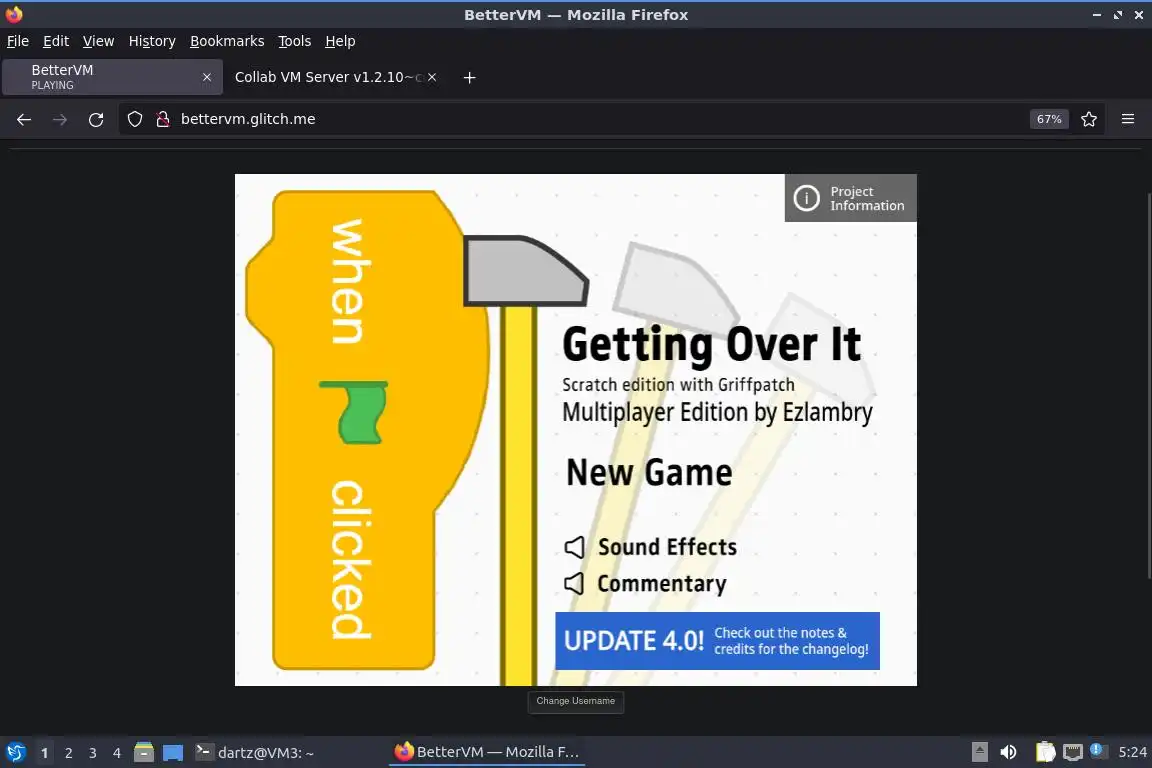Click the Commentary label
Image resolution: width=1152 pixels, height=768 pixels.
click(662, 584)
